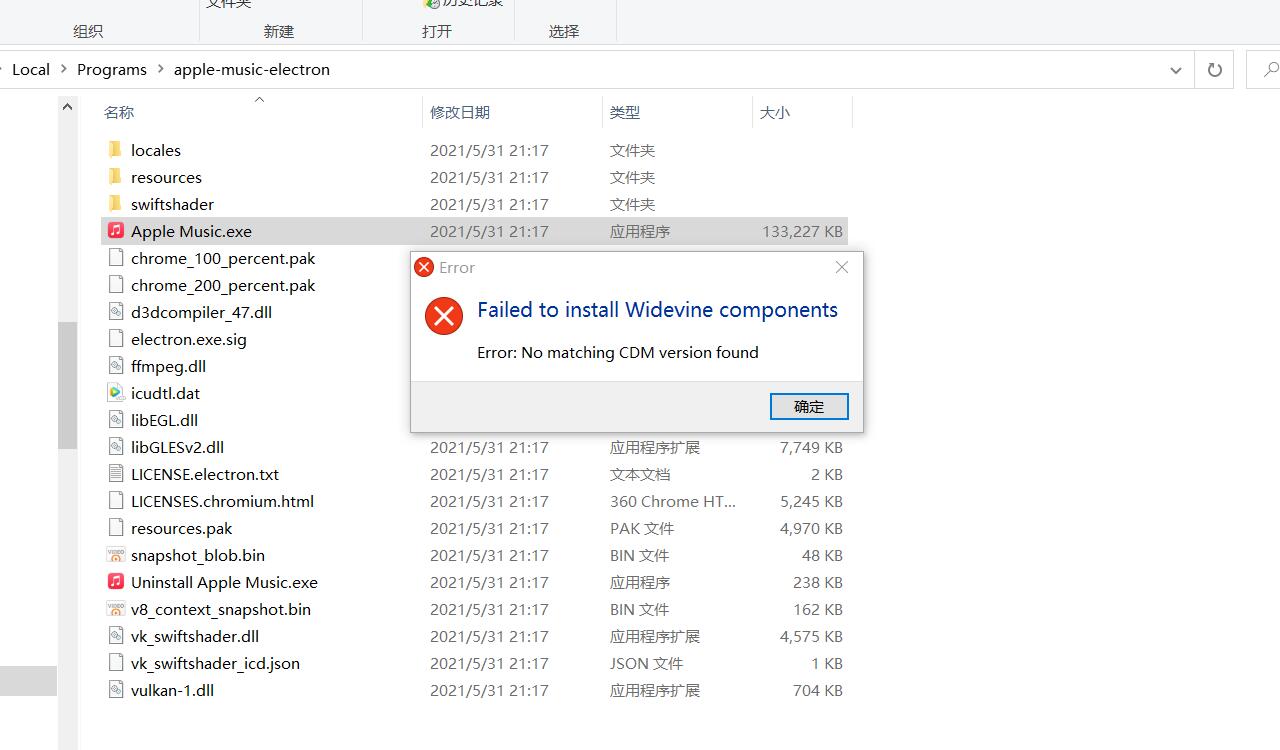Viewport: 1280px width, 750px height.
Task: Open the 组织 toolbar menu
Action: pyautogui.click(x=87, y=31)
